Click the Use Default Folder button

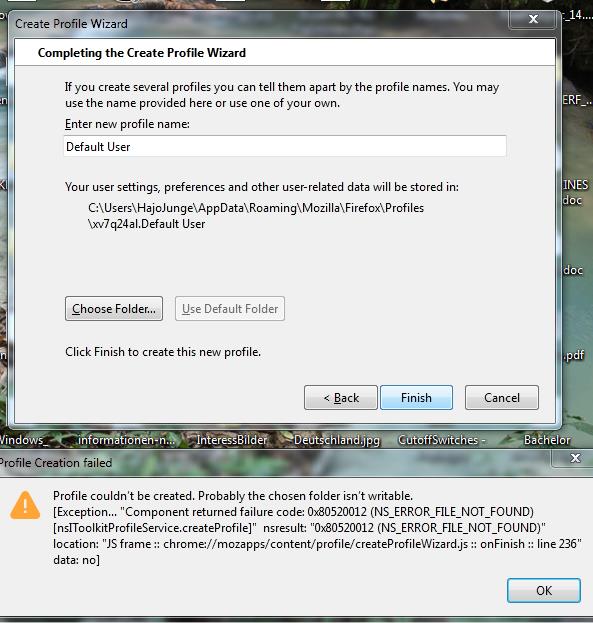pyautogui.click(x=230, y=308)
